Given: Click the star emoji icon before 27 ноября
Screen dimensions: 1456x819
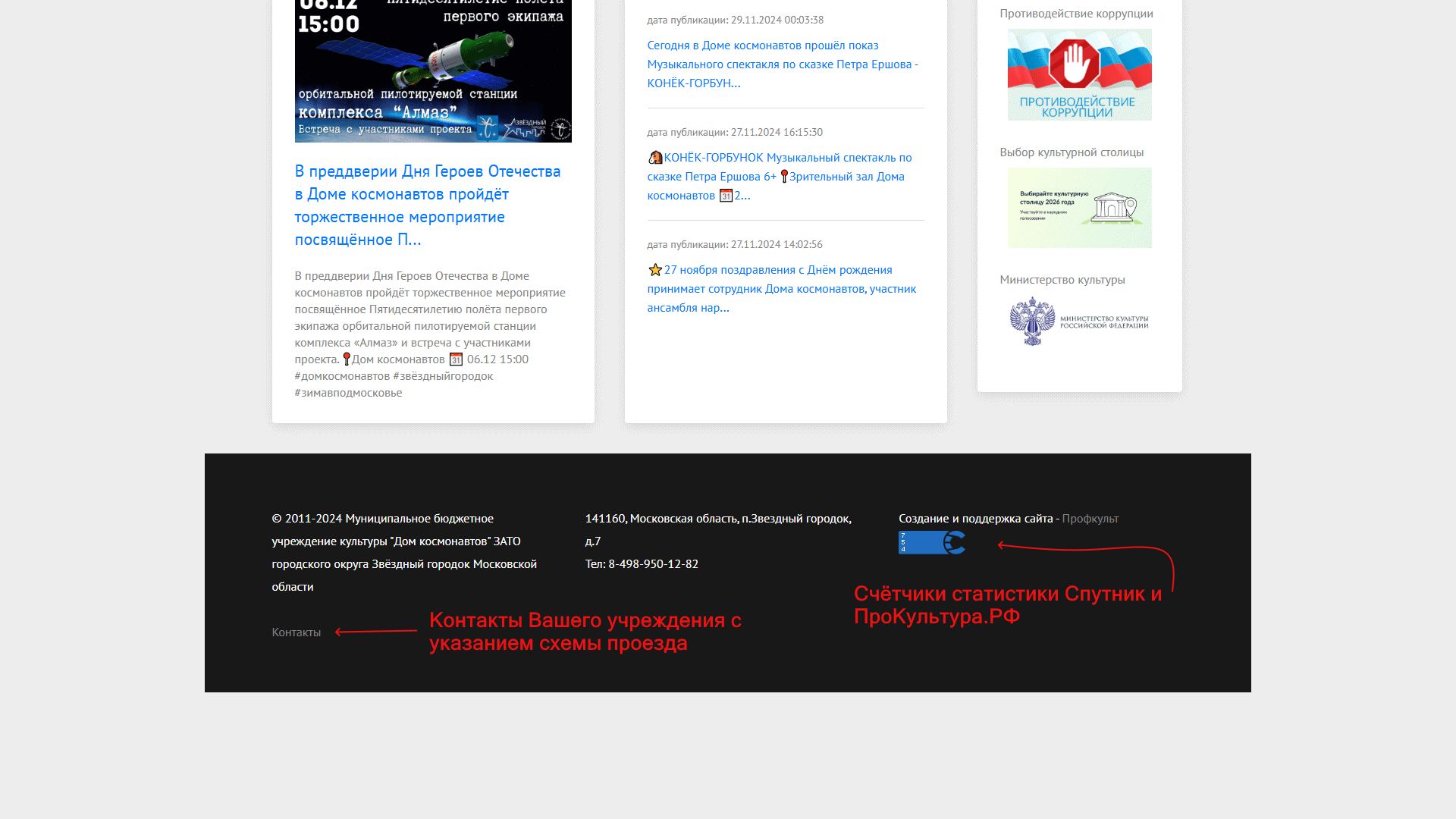Looking at the screenshot, I should coord(655,270).
